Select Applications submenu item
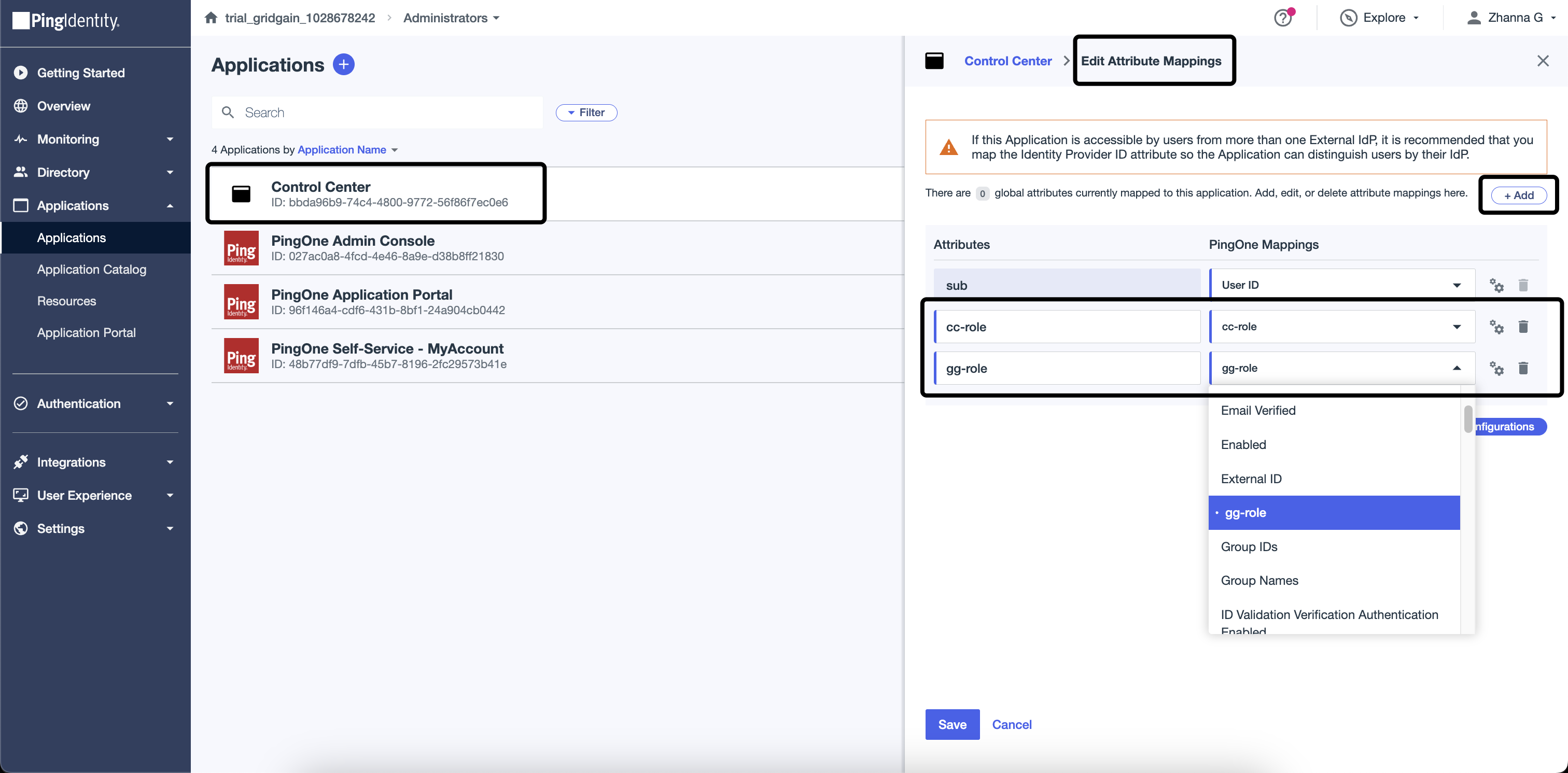Screen dimensions: 1568x773 [x=96, y=238]
